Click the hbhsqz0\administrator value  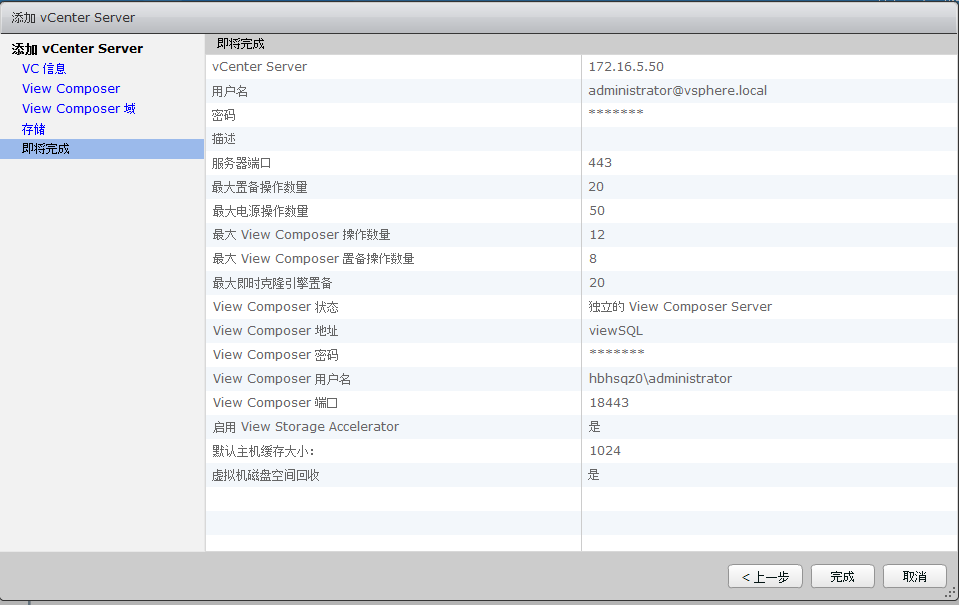(x=661, y=379)
